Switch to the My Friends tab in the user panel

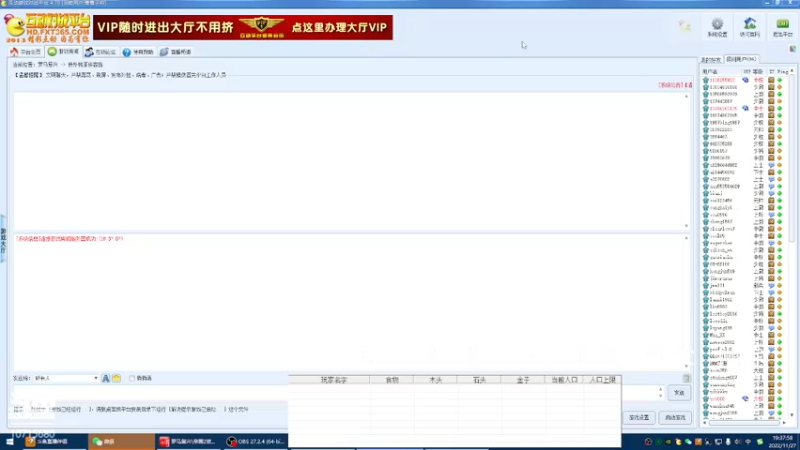point(711,60)
